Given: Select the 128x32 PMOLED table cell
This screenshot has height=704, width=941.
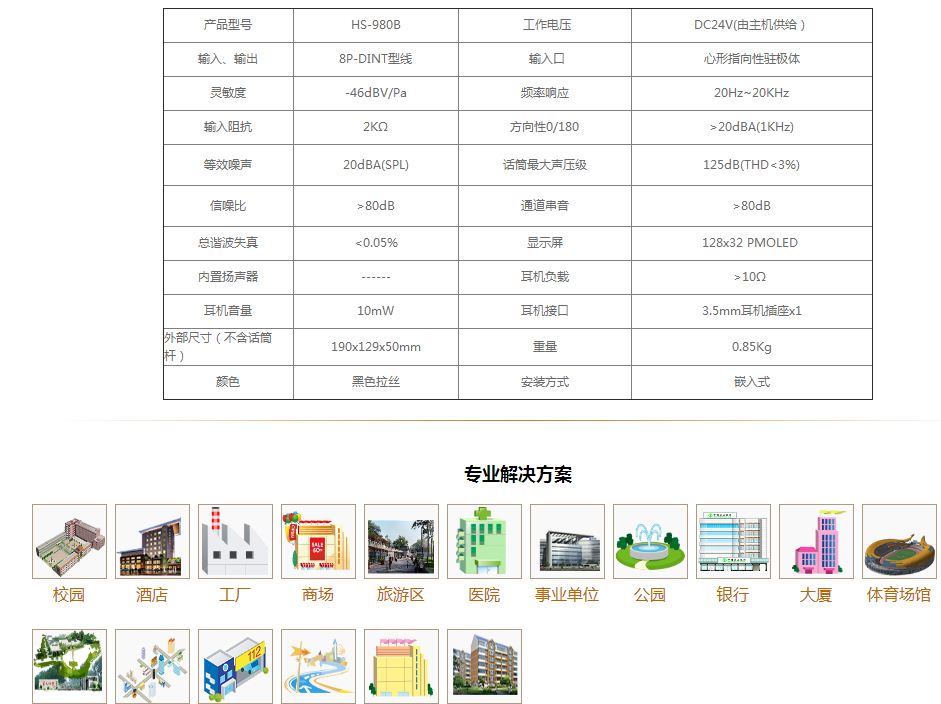Looking at the screenshot, I should click(751, 243).
